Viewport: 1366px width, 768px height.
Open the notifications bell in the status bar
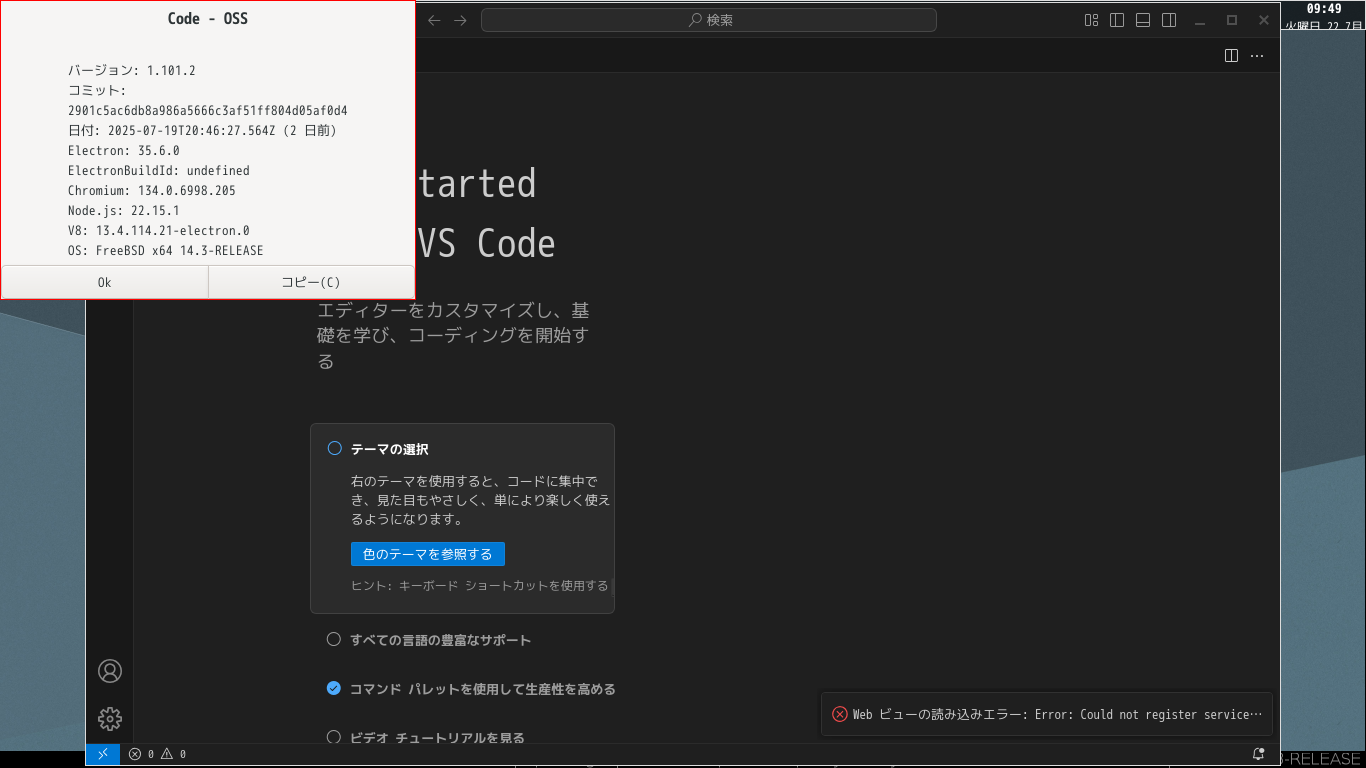[1258, 754]
